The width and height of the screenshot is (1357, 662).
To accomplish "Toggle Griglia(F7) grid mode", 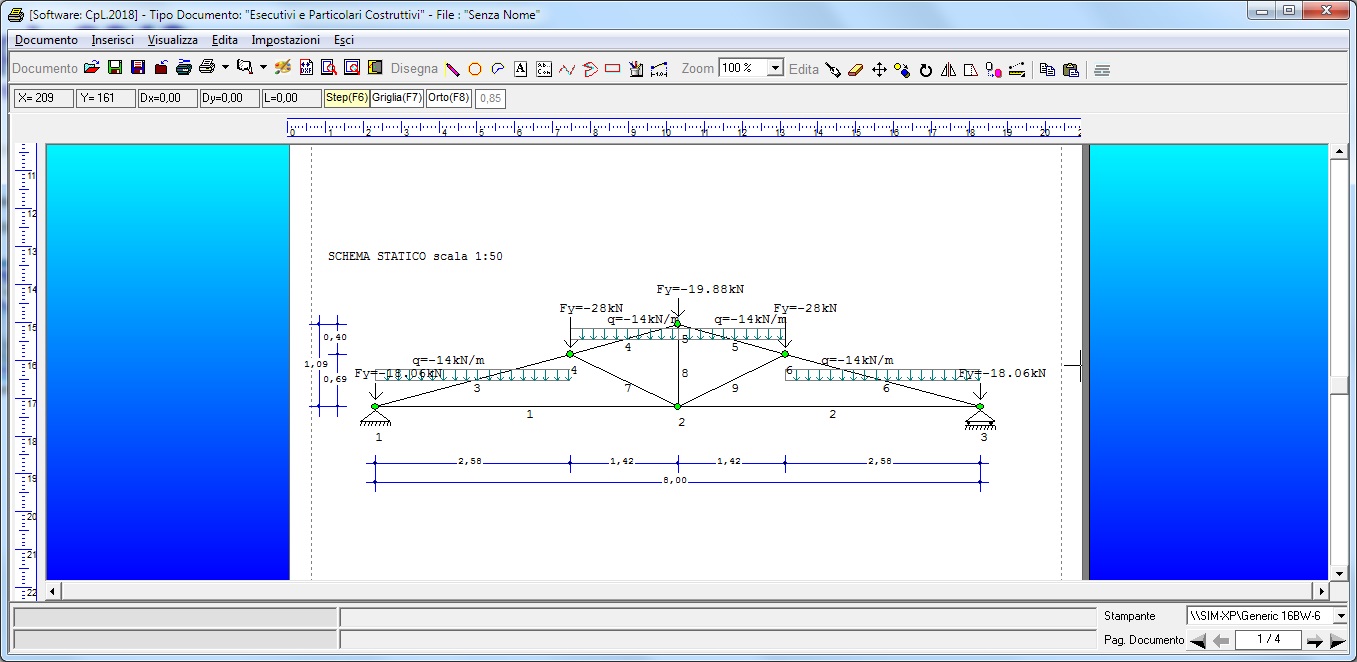I will click(397, 98).
